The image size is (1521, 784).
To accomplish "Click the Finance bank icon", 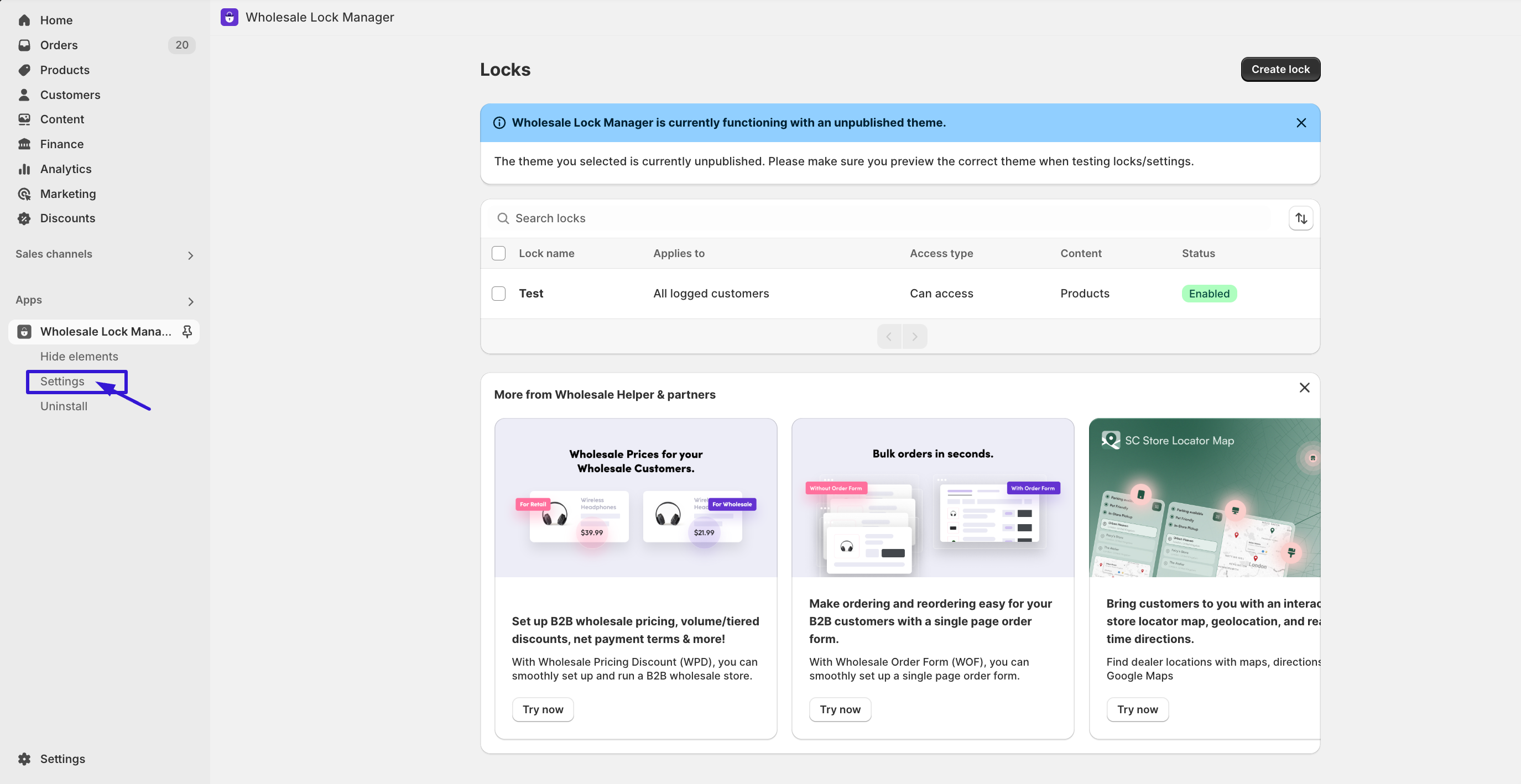I will point(24,144).
